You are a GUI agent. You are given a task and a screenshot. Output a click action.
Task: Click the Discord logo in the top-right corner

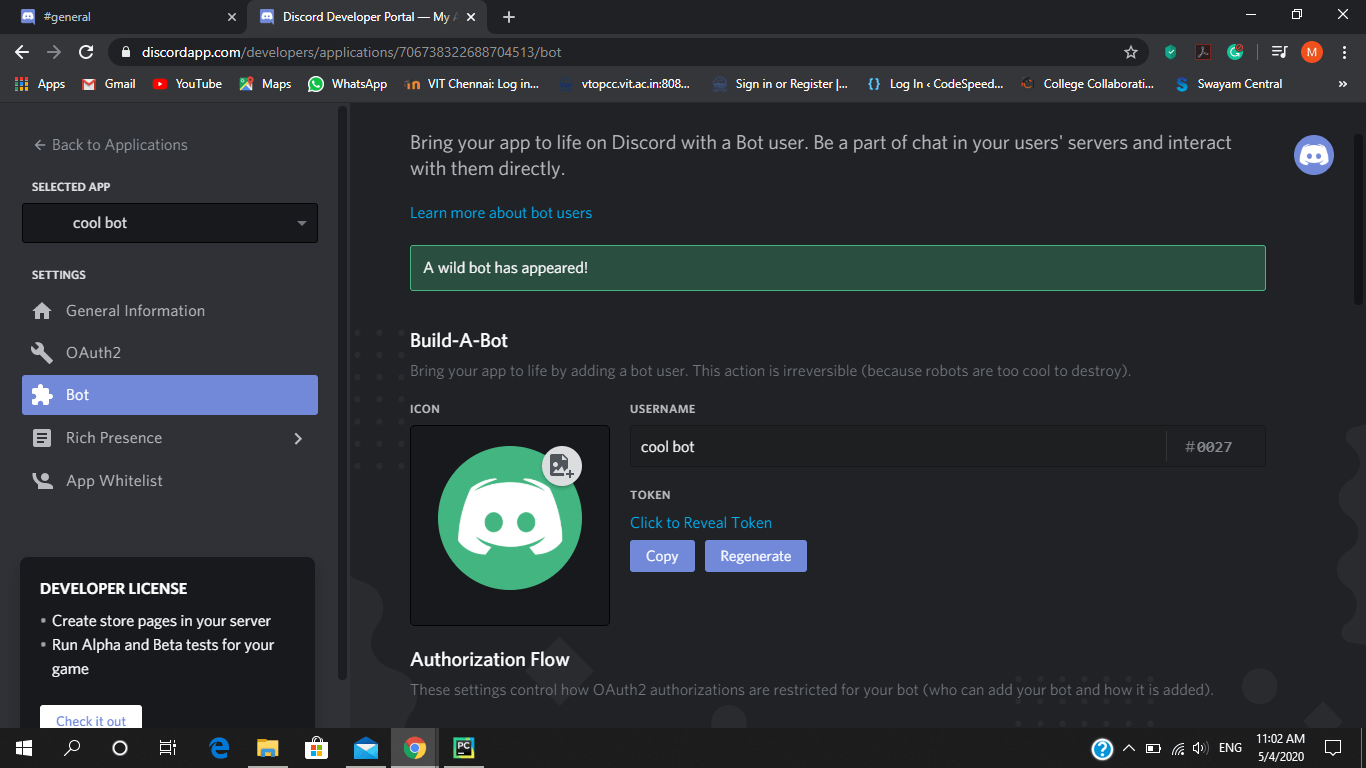pos(1314,155)
